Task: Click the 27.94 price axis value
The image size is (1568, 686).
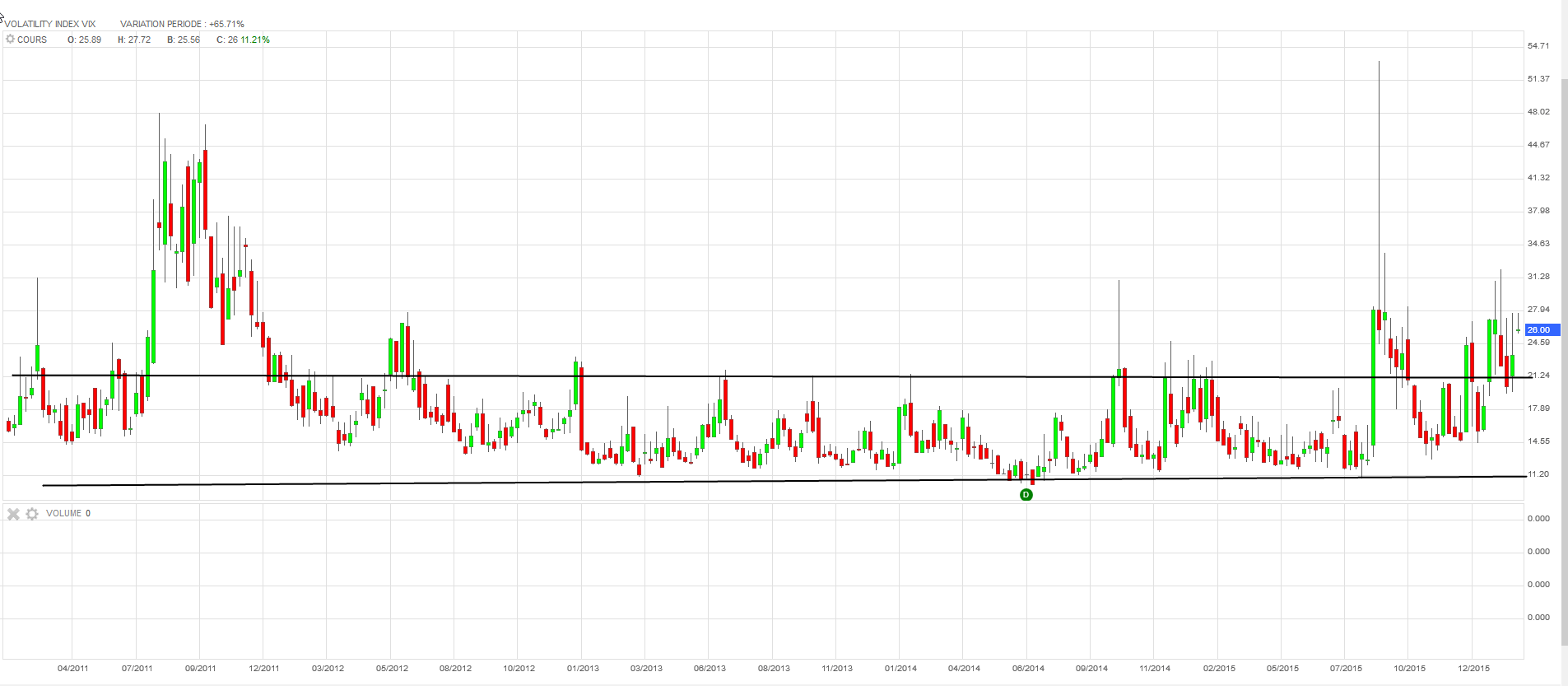Action: 1538,310
